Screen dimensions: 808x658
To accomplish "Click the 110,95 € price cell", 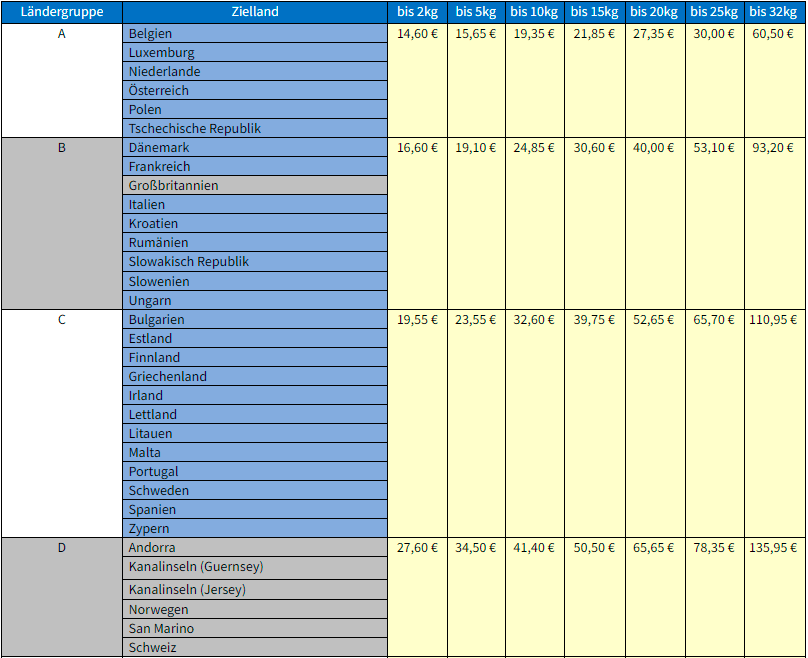I will 774,320.
